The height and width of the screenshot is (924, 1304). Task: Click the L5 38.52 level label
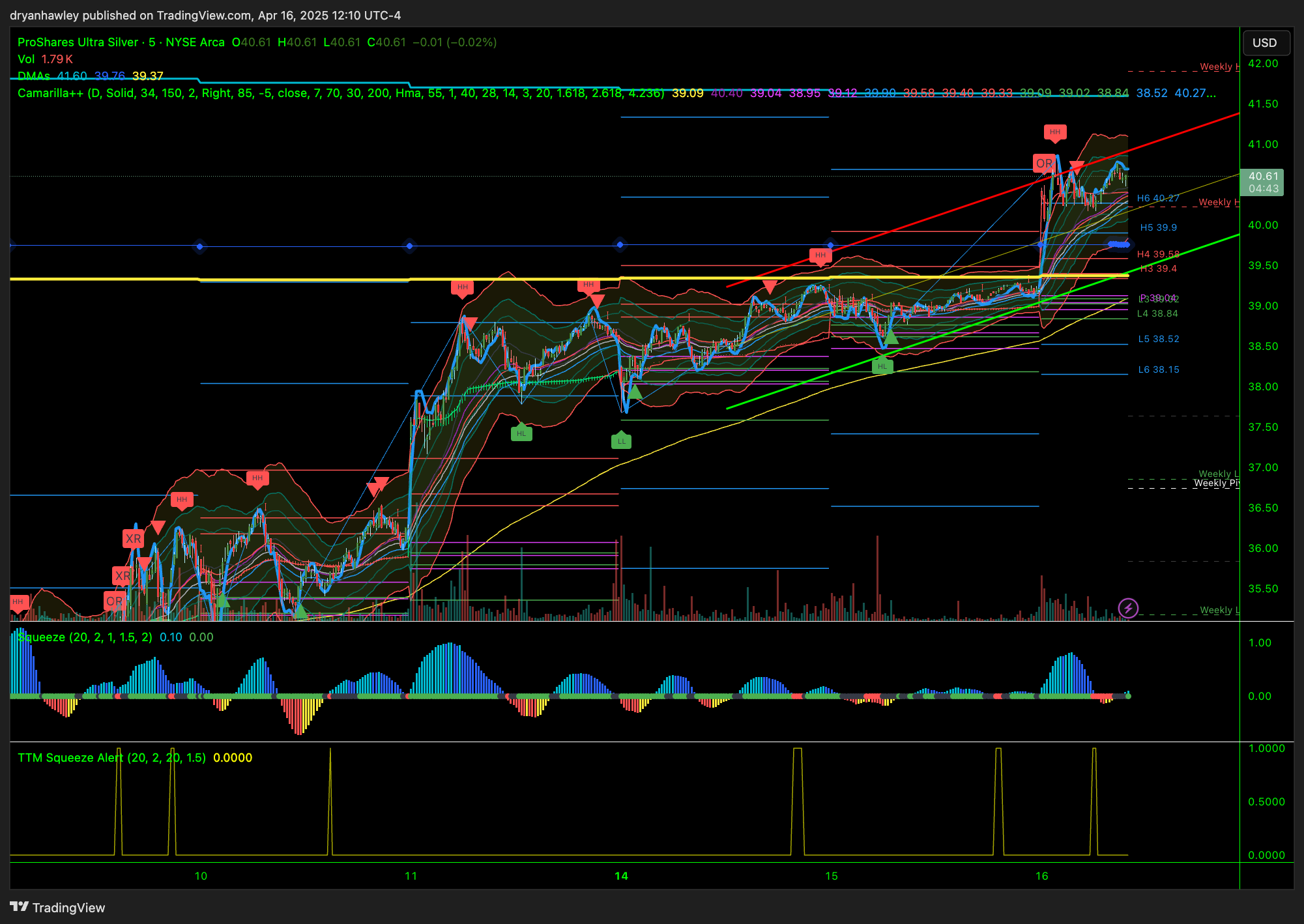click(x=1158, y=339)
